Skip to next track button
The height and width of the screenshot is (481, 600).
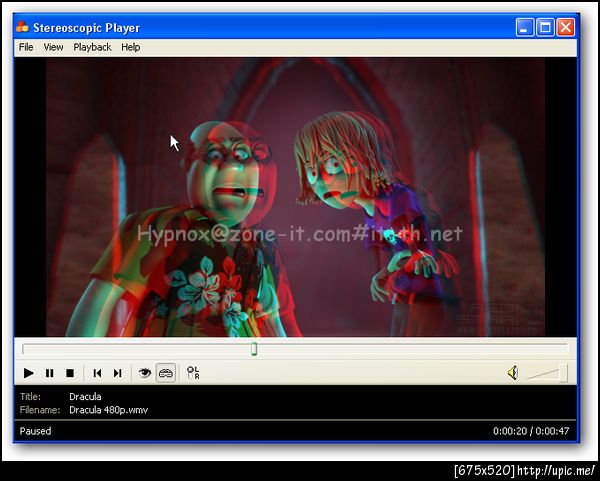coord(117,373)
